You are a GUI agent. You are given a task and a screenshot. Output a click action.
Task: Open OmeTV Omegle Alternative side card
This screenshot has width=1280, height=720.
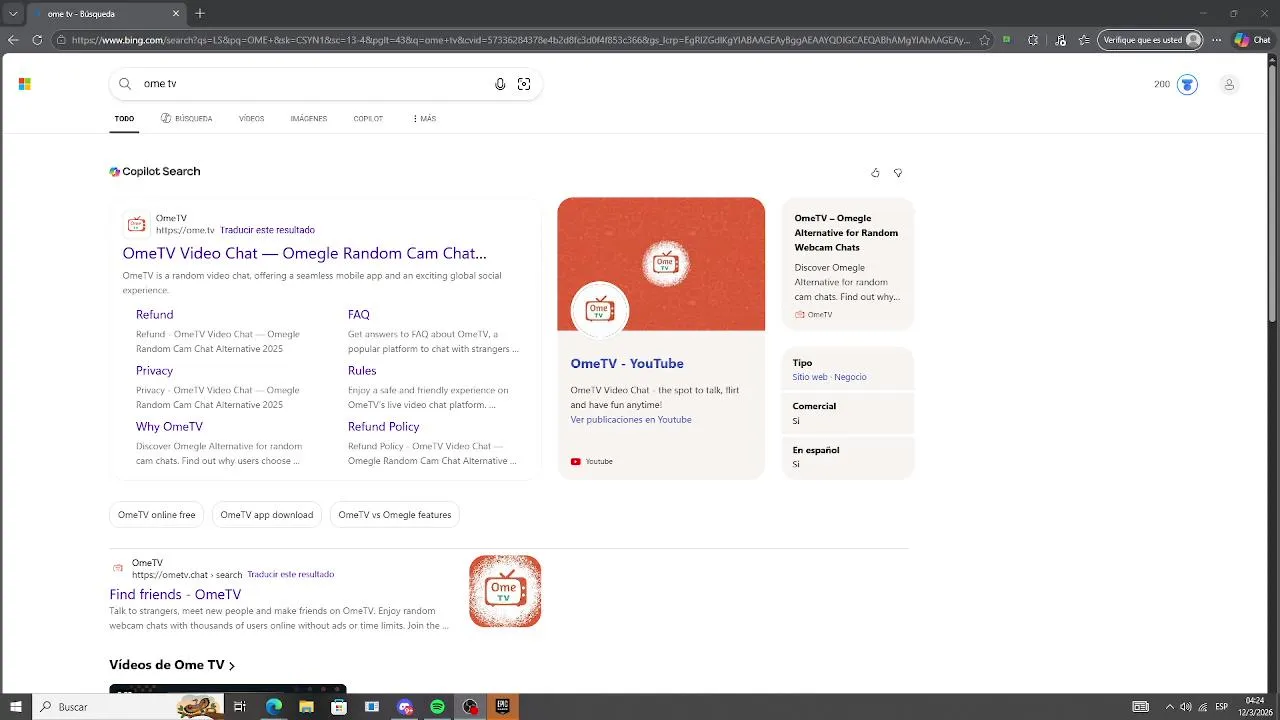[x=848, y=264]
